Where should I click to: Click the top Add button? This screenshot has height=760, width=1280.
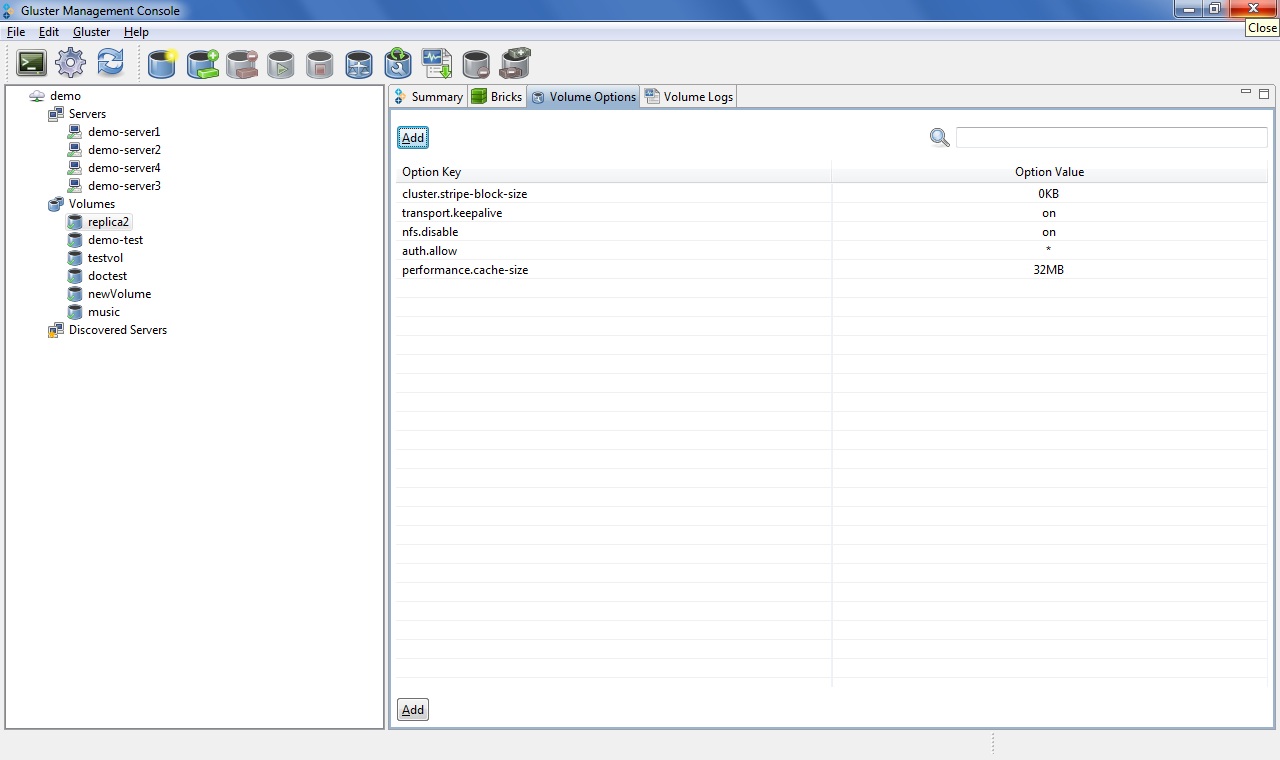coord(413,138)
